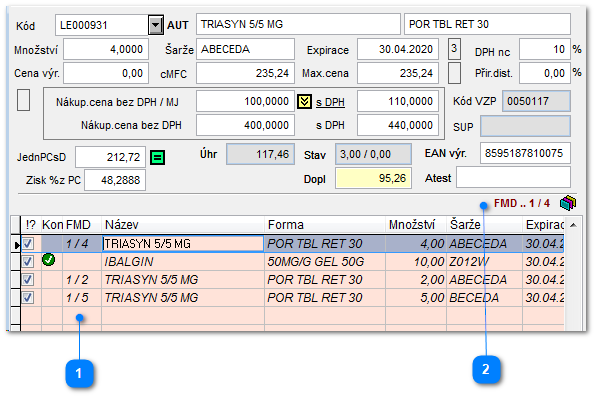Click the FMD column header

tap(82, 225)
